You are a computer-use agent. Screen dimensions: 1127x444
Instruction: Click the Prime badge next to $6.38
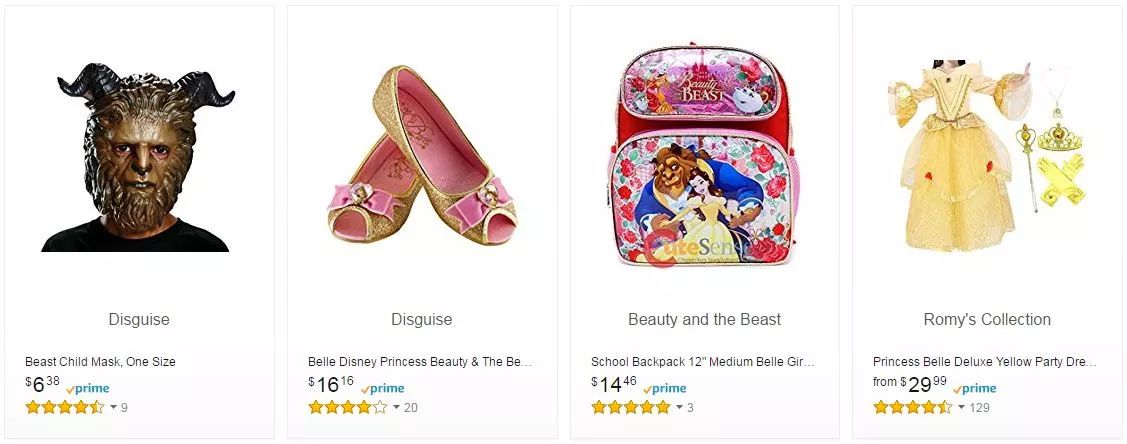[x=88, y=388]
